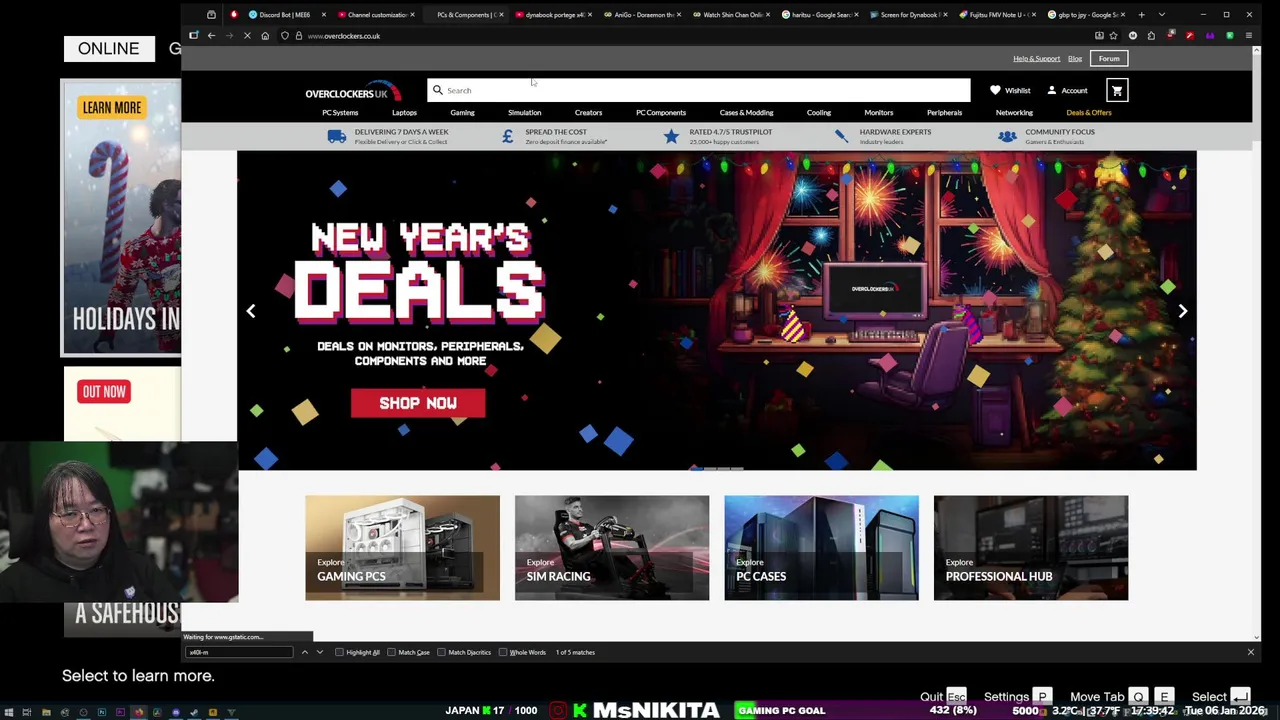The image size is (1280, 720).
Task: Open the Laptops menu
Action: [404, 113]
